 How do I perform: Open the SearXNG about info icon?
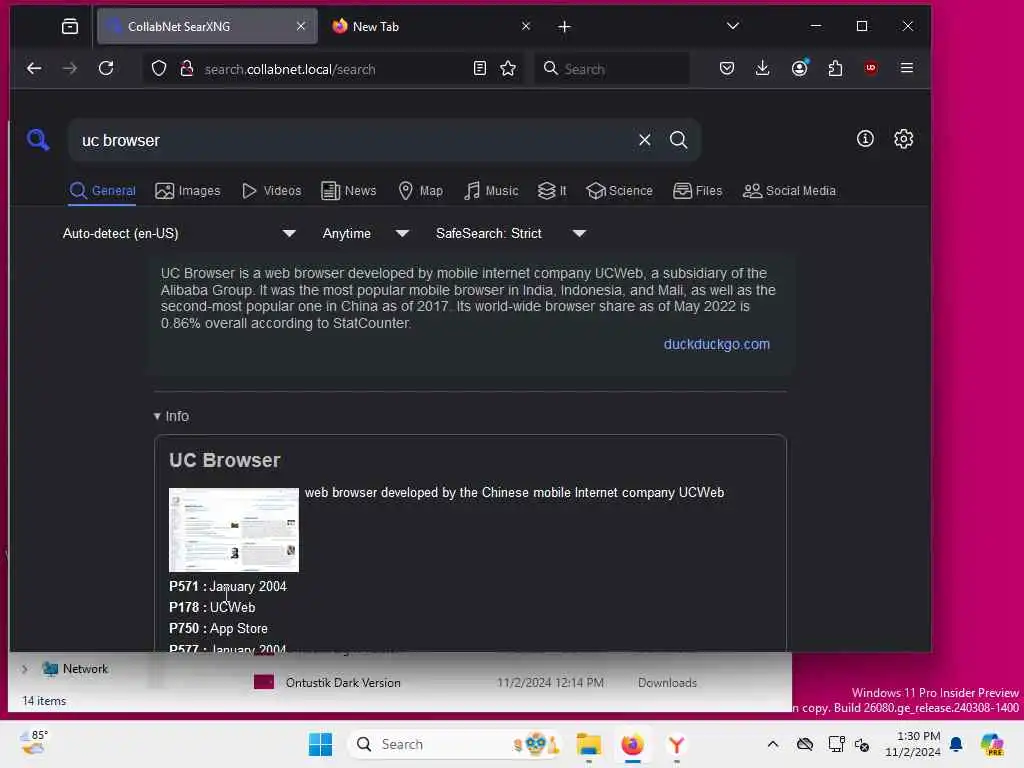coord(865,138)
